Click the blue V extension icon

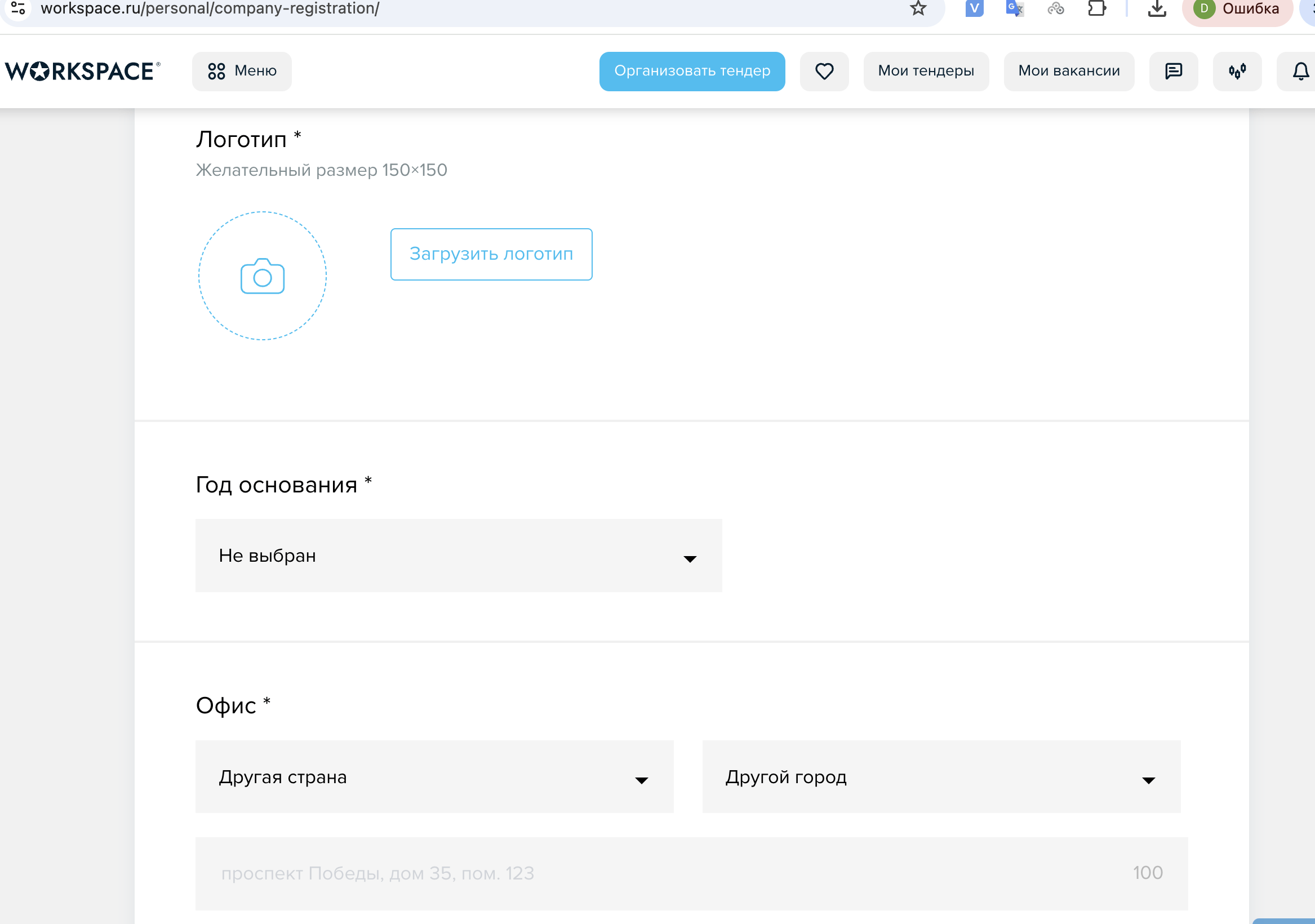[974, 8]
